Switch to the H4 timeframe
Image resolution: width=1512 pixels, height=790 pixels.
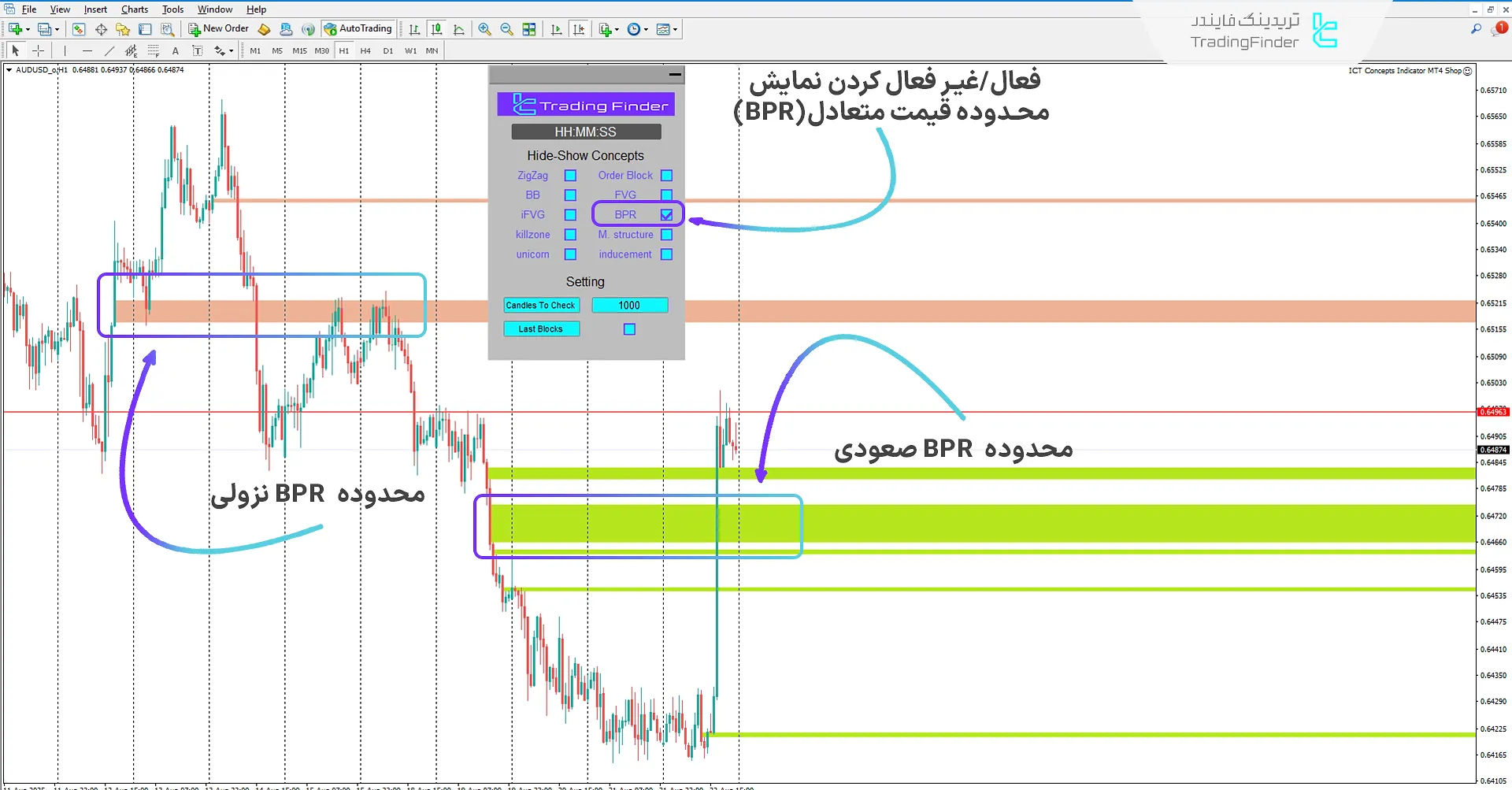365,50
